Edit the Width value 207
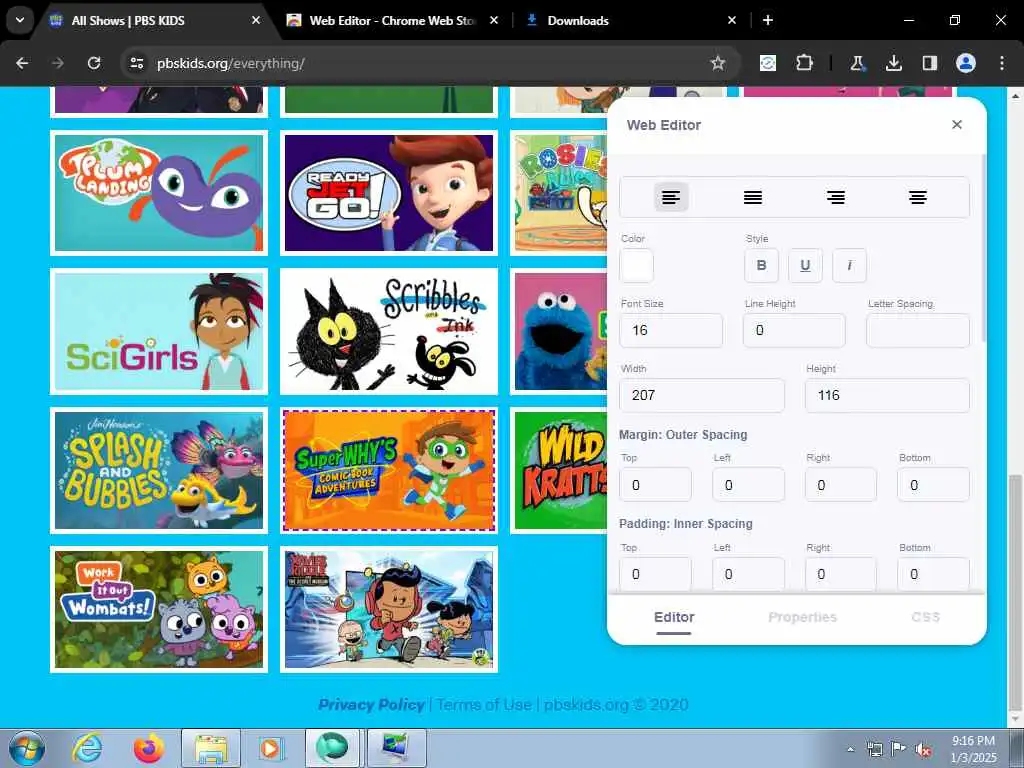The width and height of the screenshot is (1024, 768). click(701, 395)
